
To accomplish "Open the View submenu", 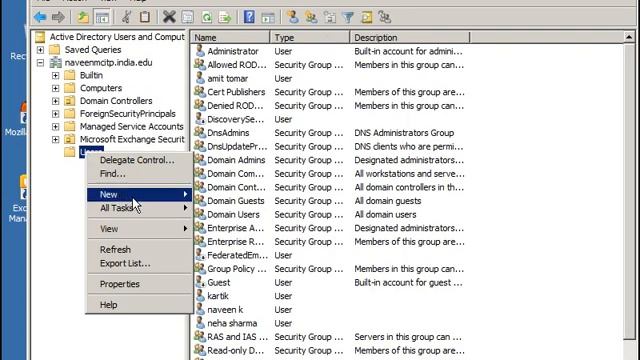I will (x=139, y=229).
